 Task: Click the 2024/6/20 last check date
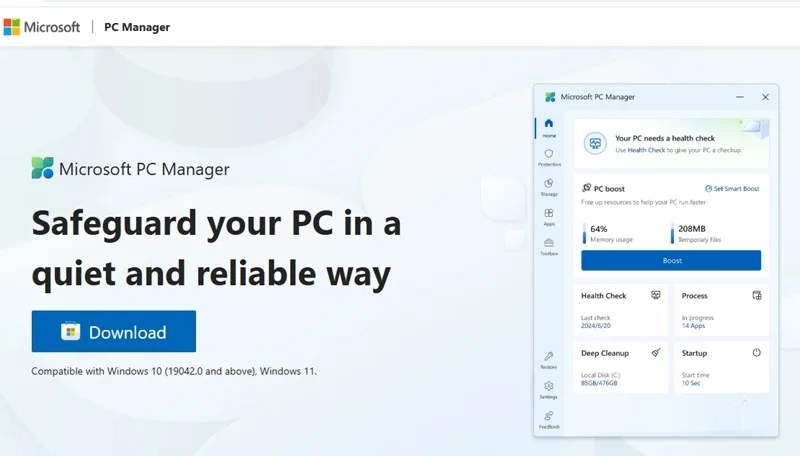point(595,325)
